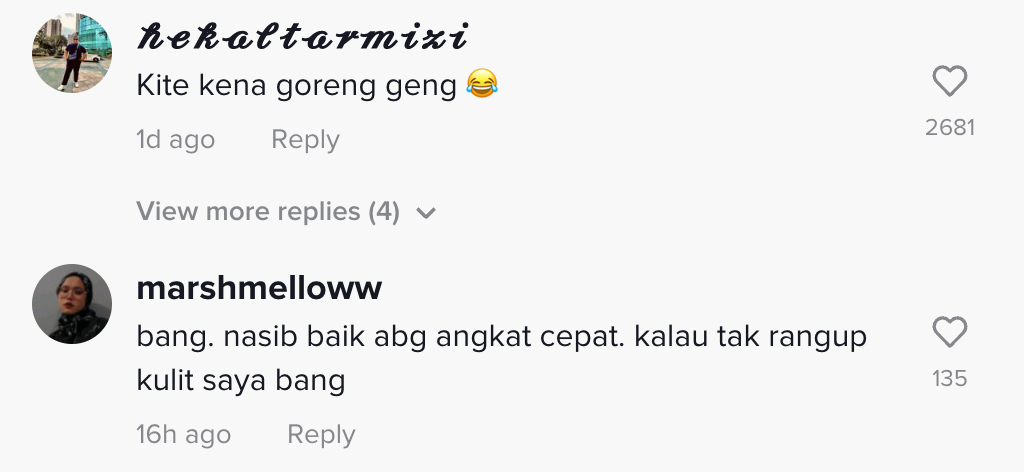Click the "1d ago" timestamp
Screen dimensions: 1024x472
point(175,140)
